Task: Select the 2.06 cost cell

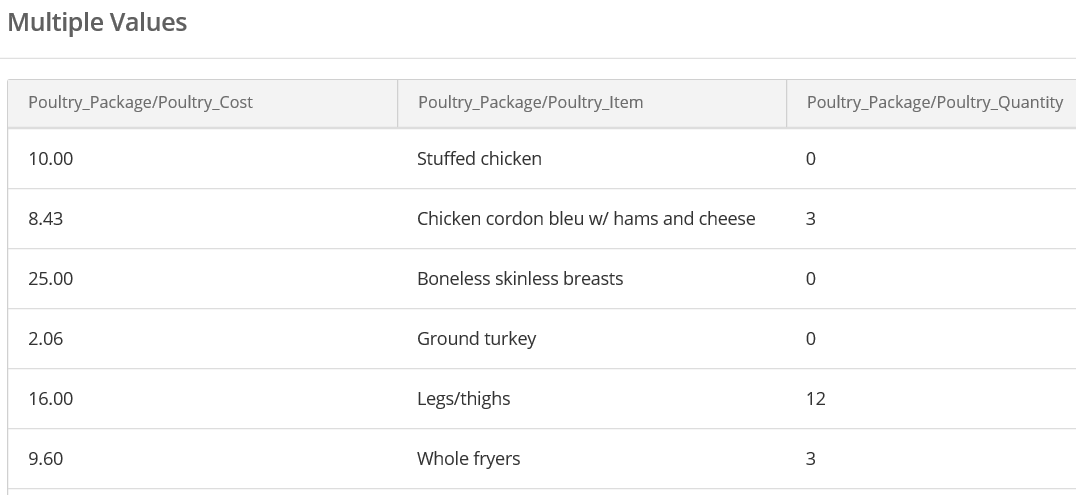Action: coord(46,338)
